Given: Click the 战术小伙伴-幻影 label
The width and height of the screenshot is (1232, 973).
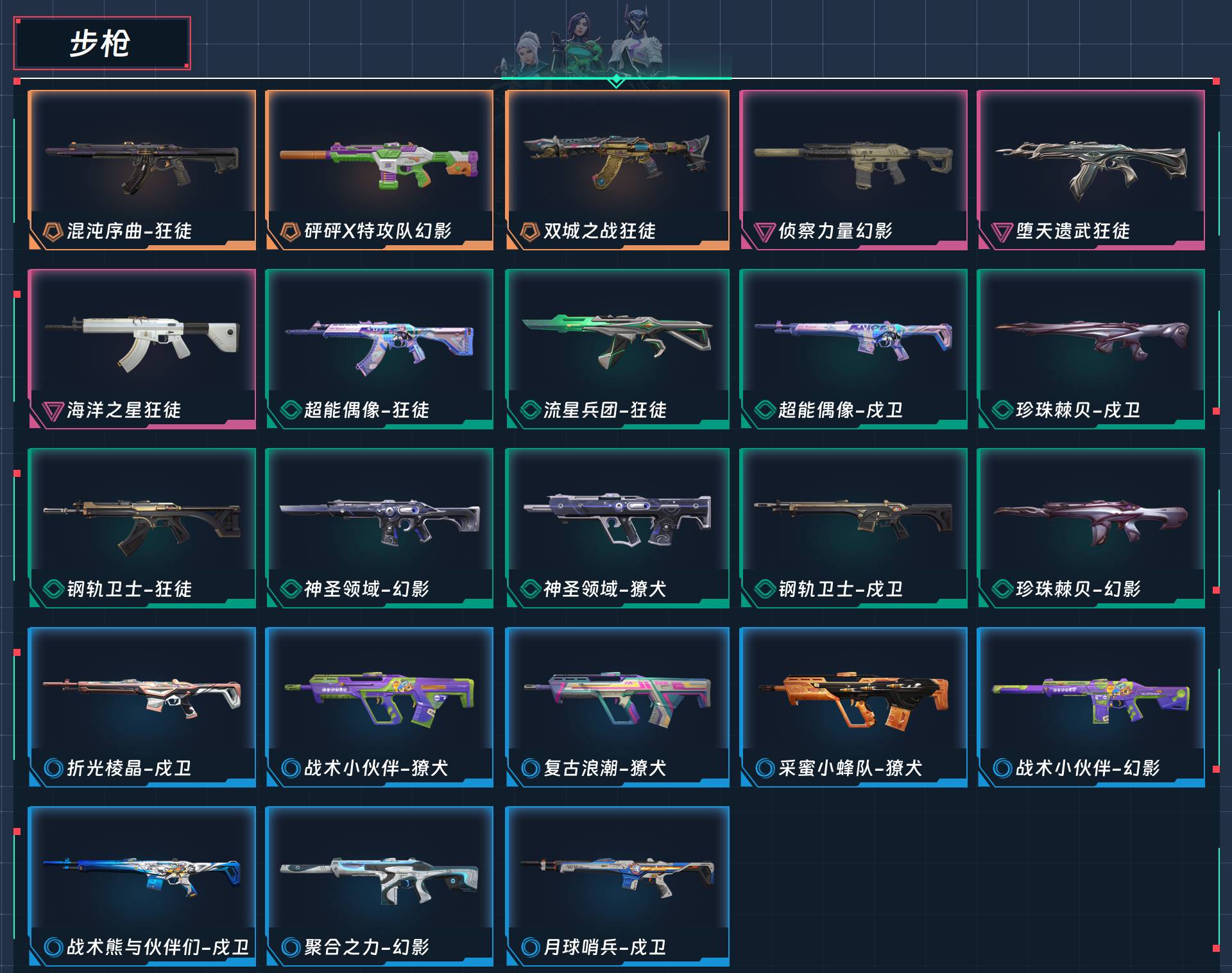Looking at the screenshot, I should (1088, 768).
